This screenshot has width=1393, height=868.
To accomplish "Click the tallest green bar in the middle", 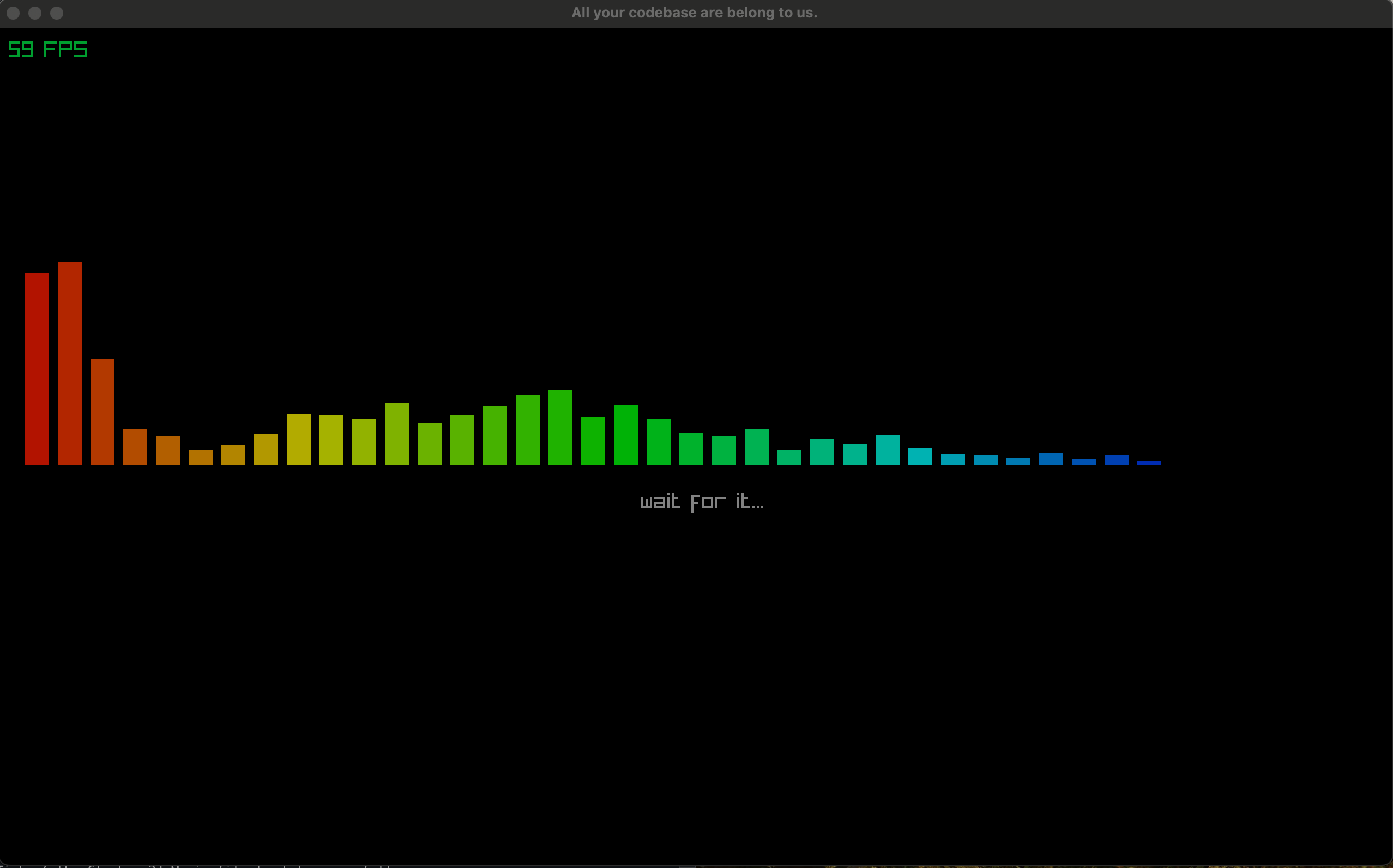I will [x=560, y=427].
